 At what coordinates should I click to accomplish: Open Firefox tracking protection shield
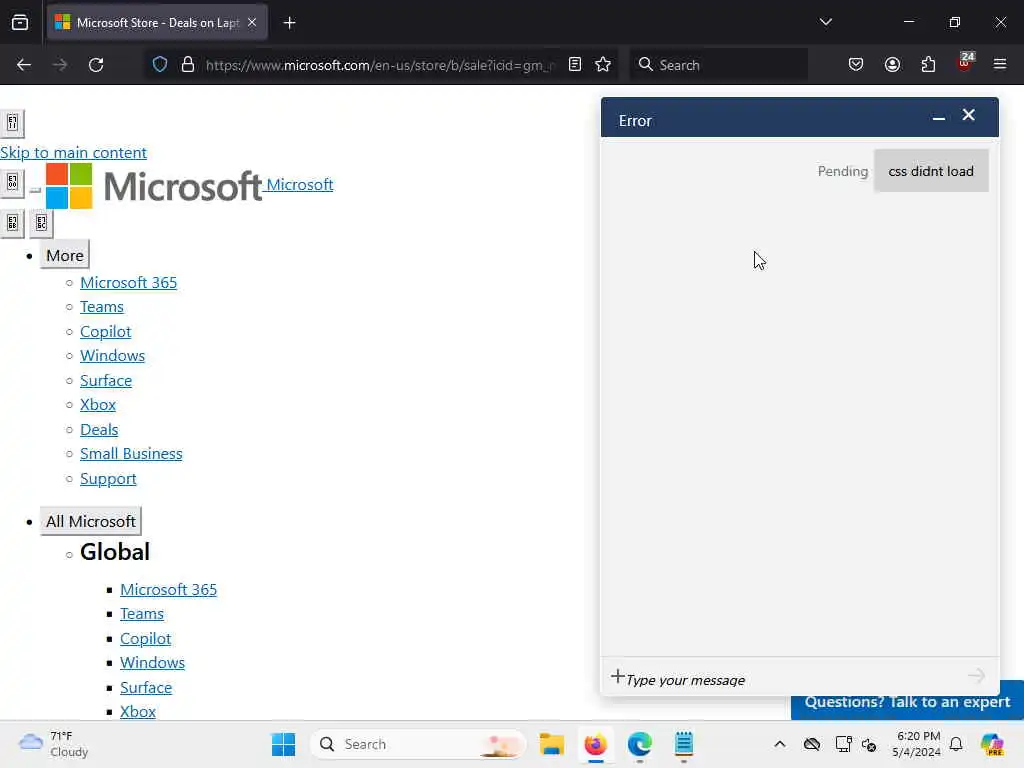pyautogui.click(x=160, y=65)
